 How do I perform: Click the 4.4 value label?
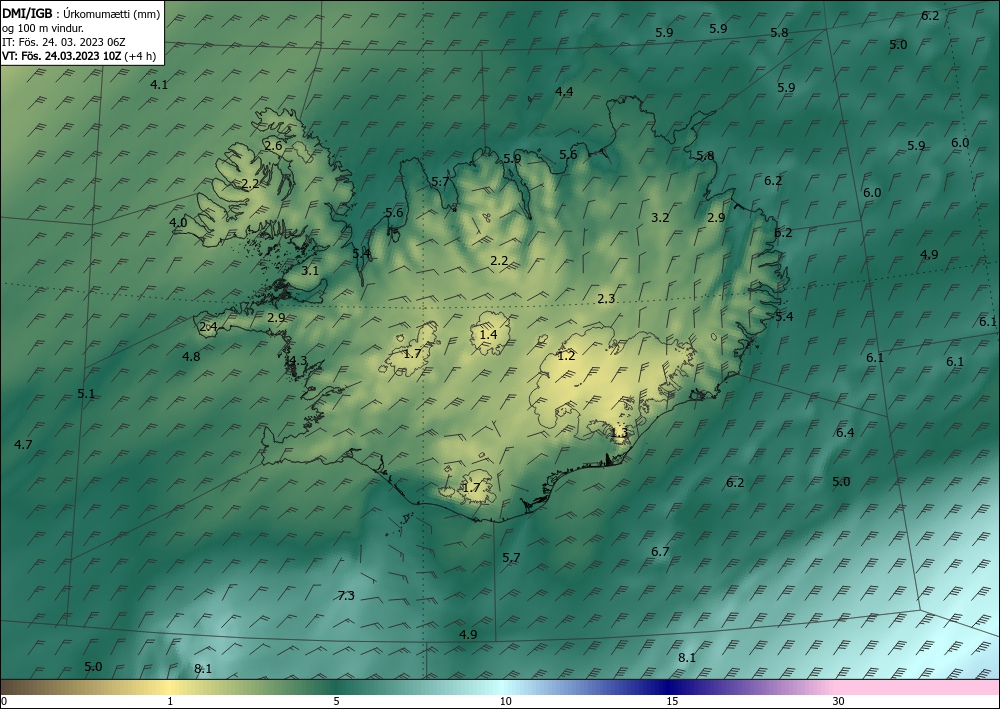(x=564, y=92)
